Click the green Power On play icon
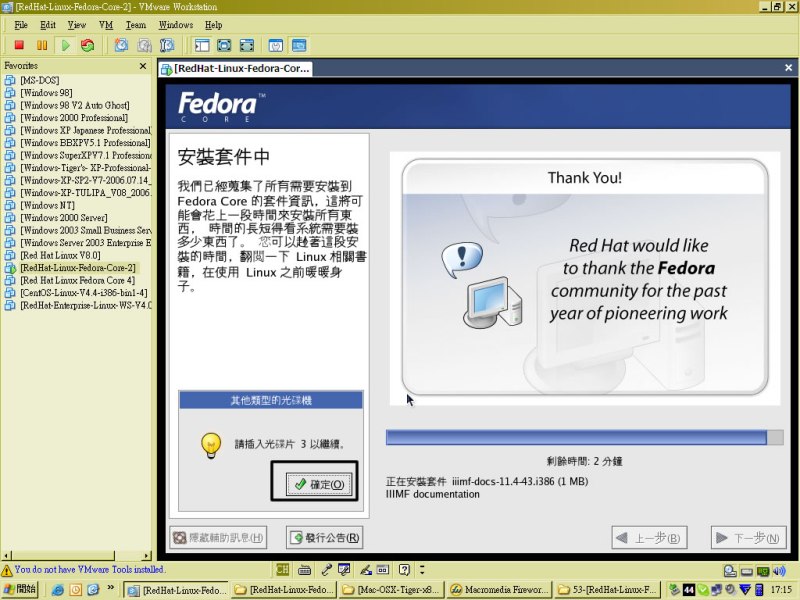Viewport: 800px width, 600px height. (65, 45)
